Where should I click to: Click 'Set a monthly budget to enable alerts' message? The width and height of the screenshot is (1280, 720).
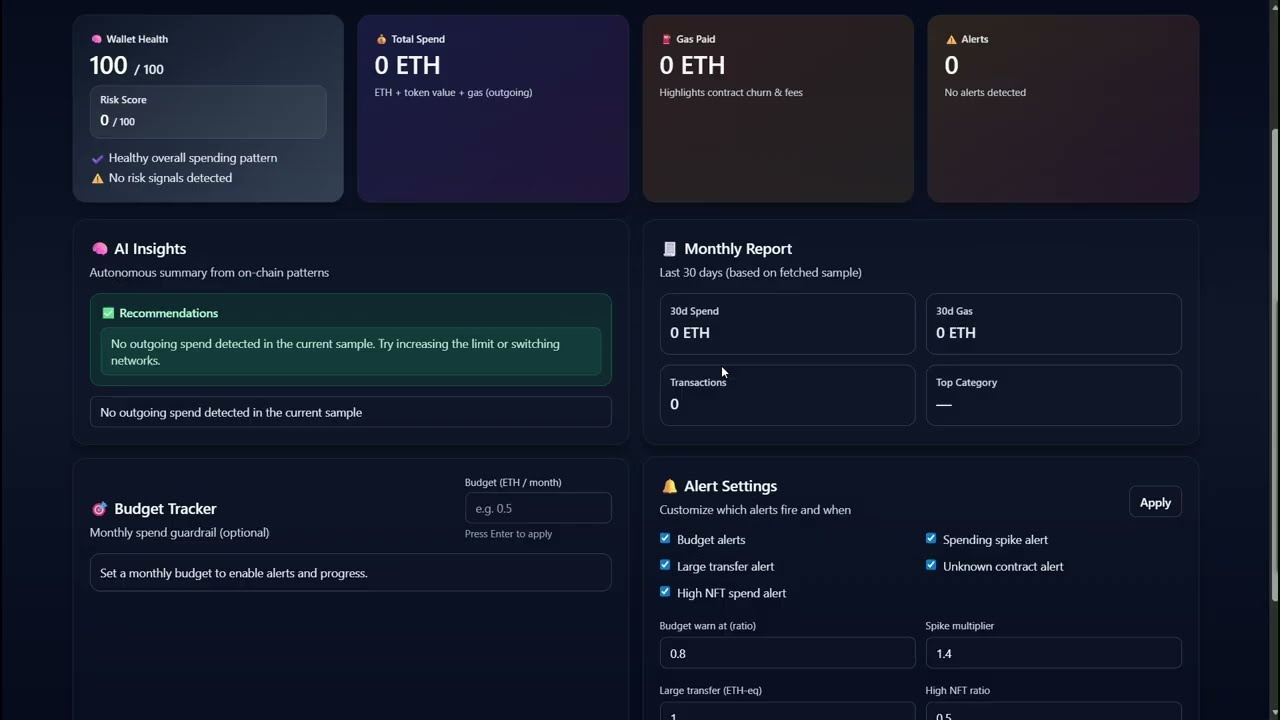click(x=350, y=573)
